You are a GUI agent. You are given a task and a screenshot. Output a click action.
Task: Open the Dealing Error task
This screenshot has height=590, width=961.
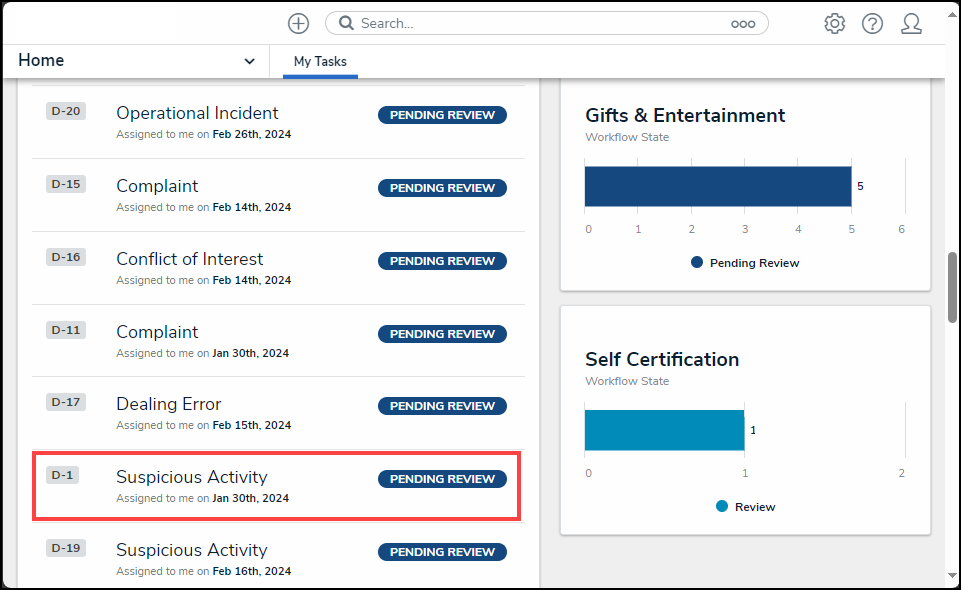[168, 404]
